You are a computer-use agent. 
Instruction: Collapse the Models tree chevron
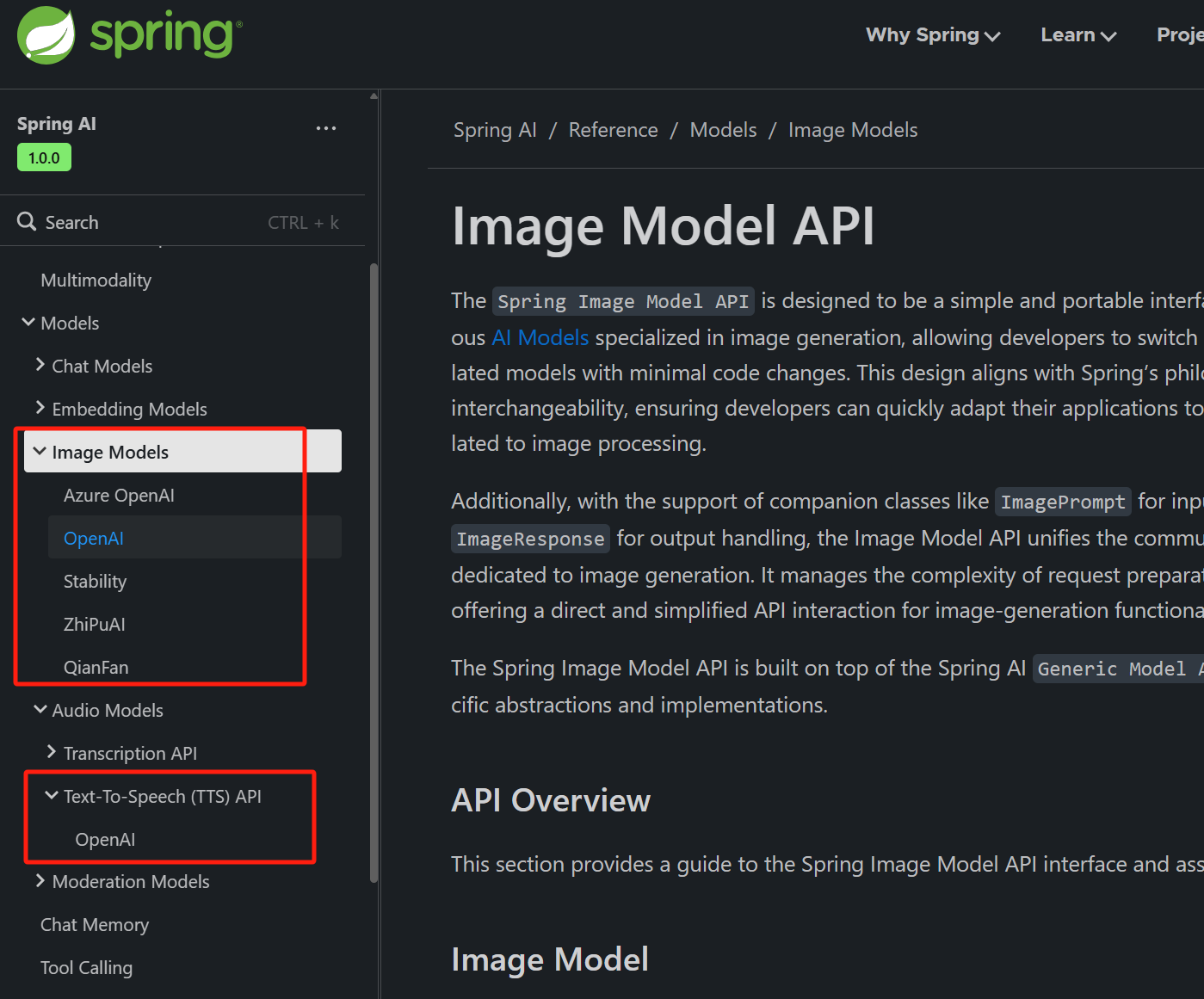pos(28,323)
